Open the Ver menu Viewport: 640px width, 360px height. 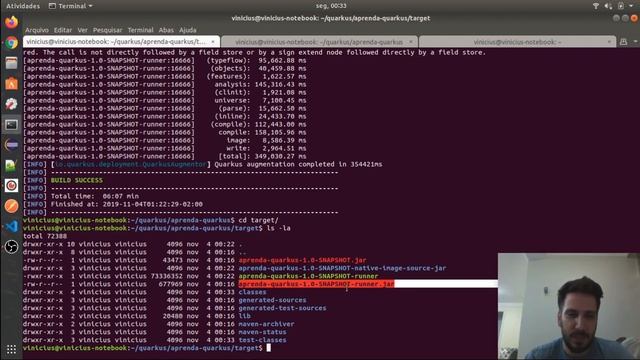82,30
